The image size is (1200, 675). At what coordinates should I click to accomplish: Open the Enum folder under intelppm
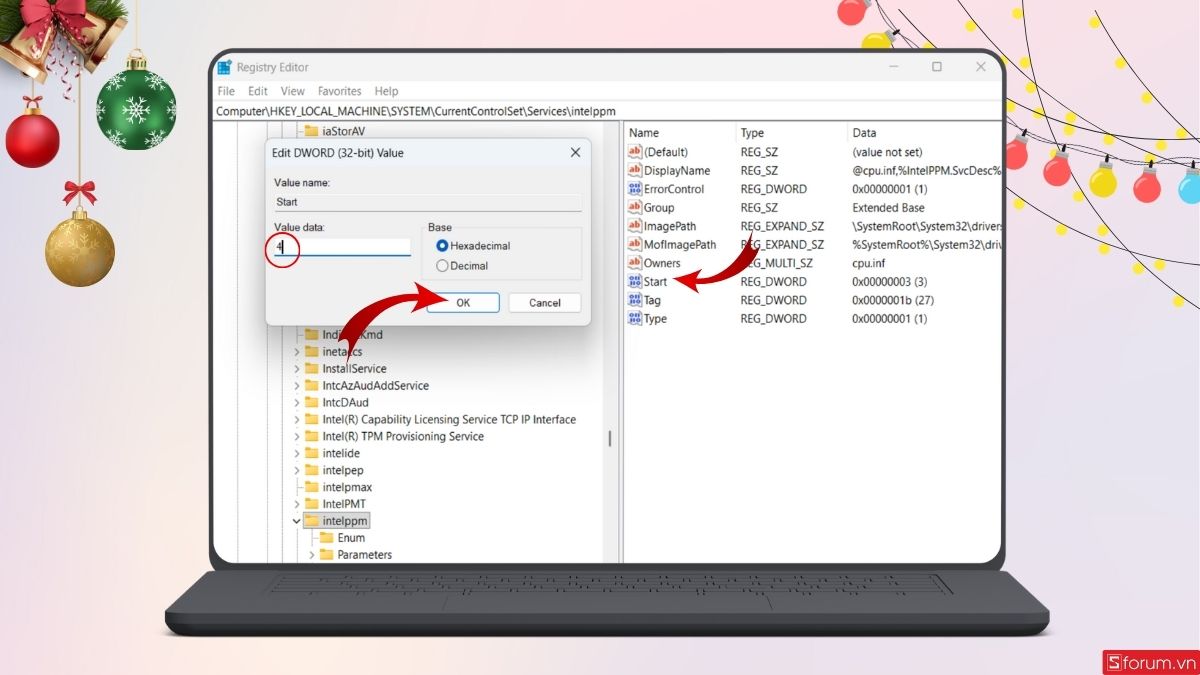pos(350,537)
